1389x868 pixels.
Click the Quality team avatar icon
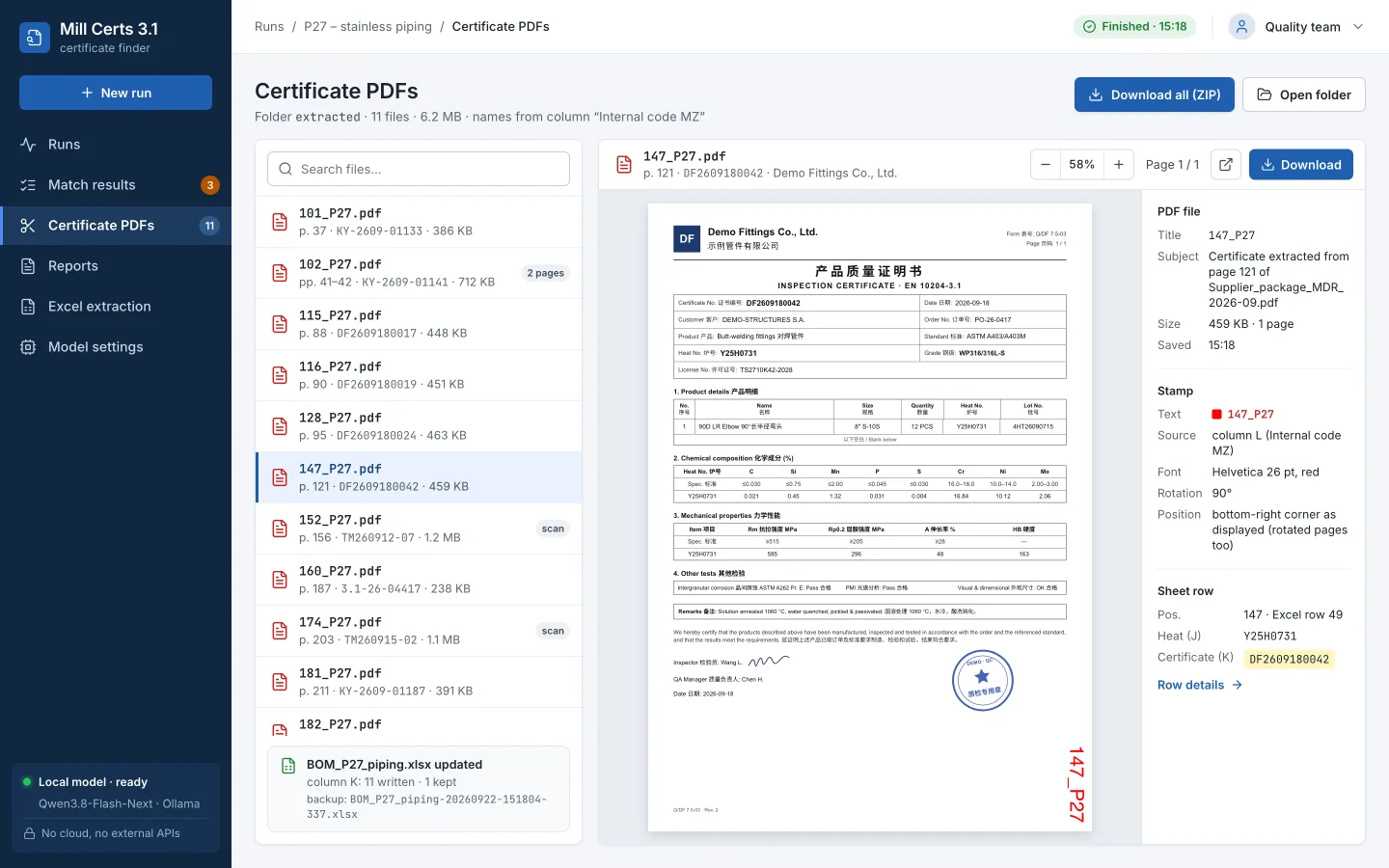tap(1241, 27)
